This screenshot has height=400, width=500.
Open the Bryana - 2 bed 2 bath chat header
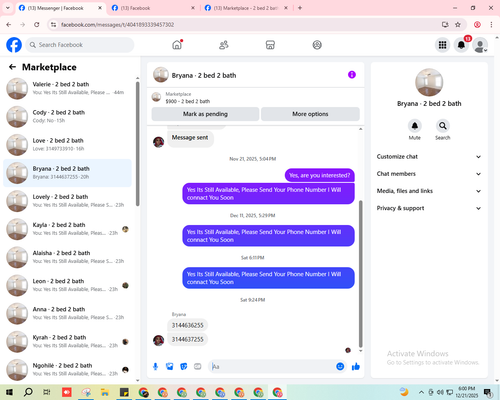click(x=204, y=75)
